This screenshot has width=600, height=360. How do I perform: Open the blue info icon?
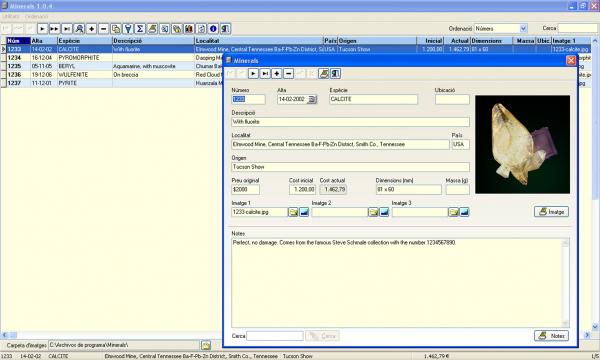(214, 29)
